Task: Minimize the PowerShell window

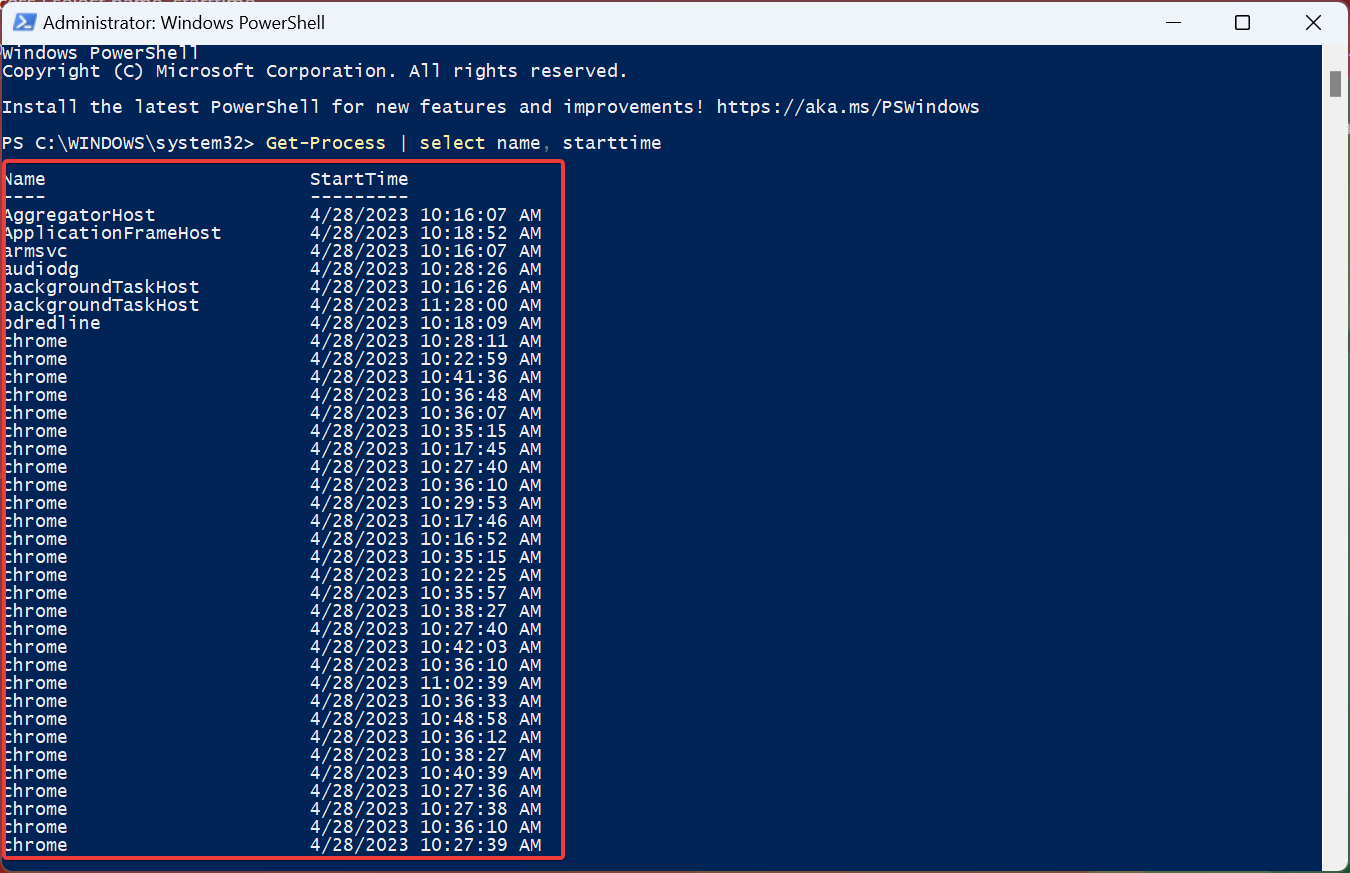Action: coord(1173,22)
